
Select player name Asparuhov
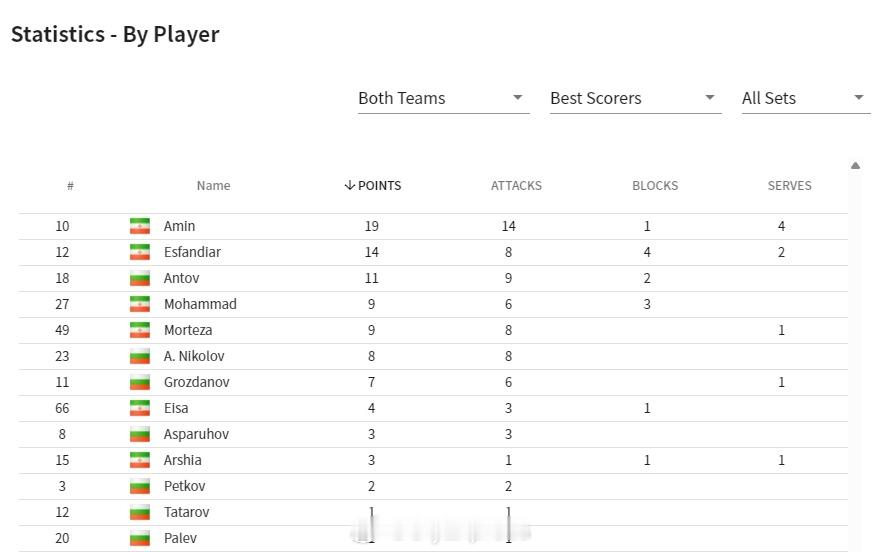point(196,434)
